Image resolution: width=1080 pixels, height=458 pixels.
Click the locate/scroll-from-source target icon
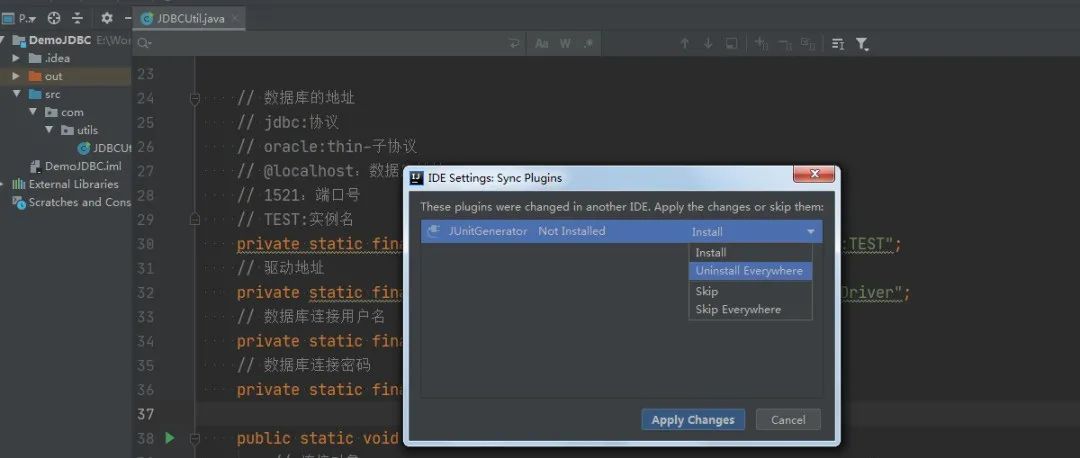click(54, 18)
